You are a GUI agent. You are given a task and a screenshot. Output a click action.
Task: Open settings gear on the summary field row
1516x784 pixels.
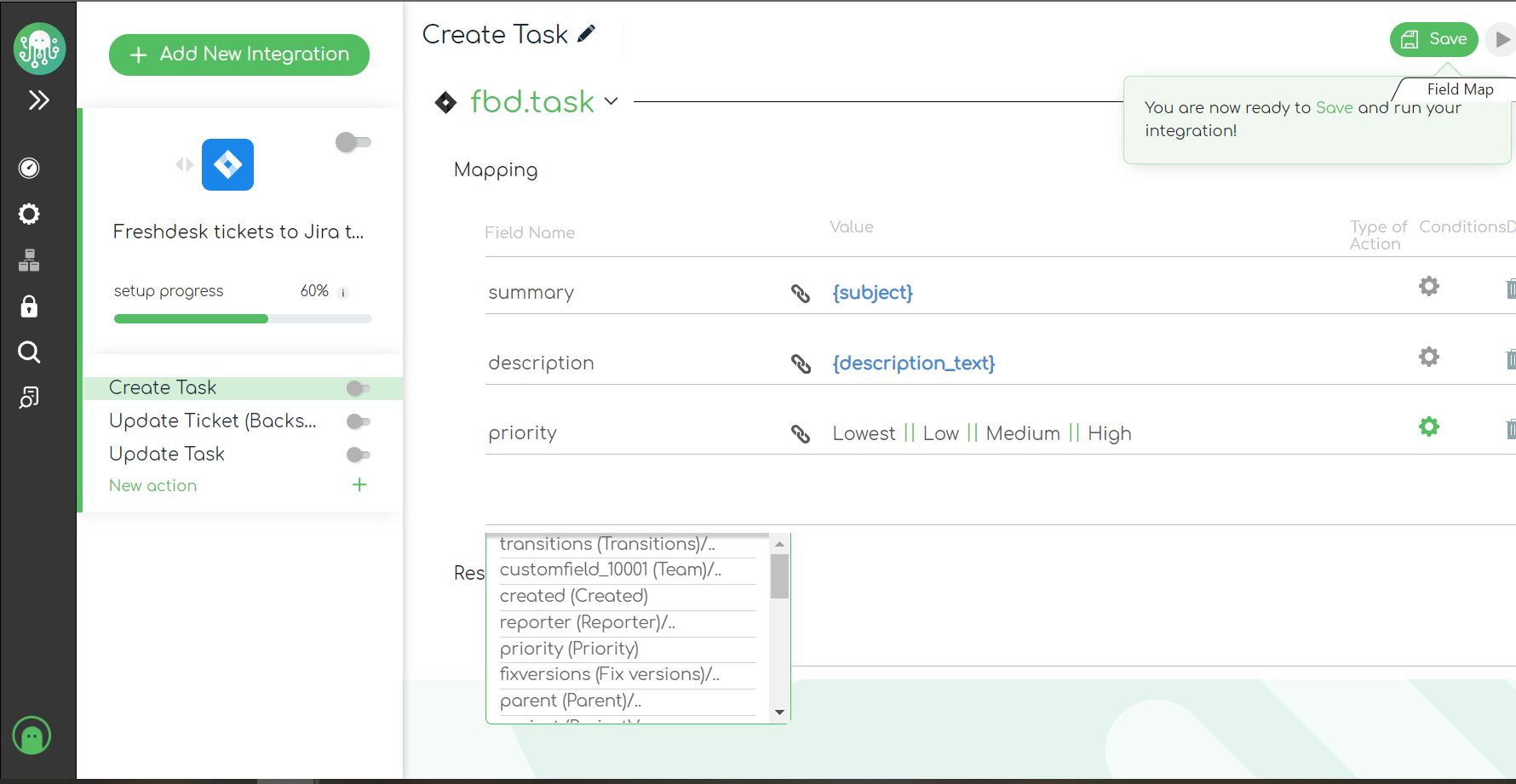coord(1428,286)
